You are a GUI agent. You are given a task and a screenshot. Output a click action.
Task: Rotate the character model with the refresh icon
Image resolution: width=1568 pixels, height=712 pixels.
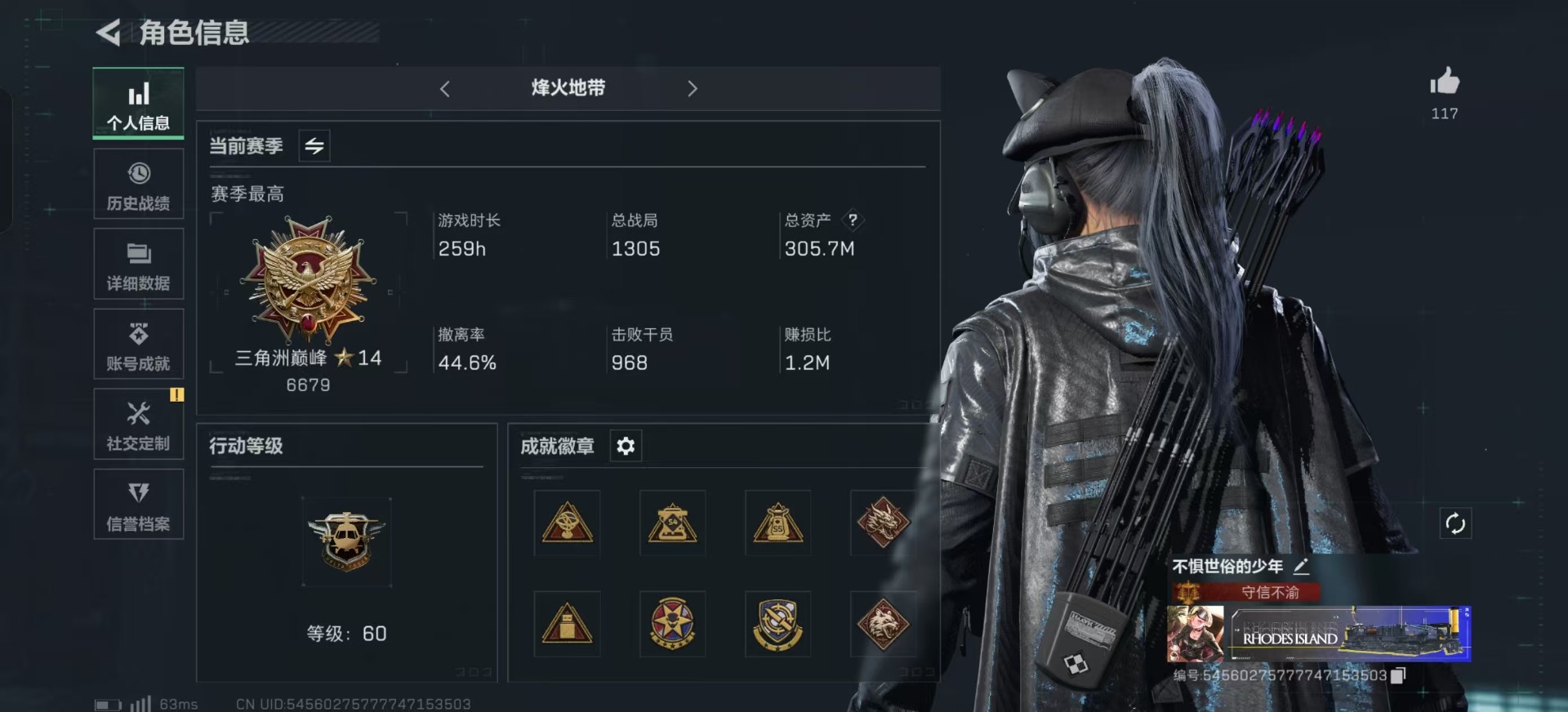pyautogui.click(x=1454, y=523)
